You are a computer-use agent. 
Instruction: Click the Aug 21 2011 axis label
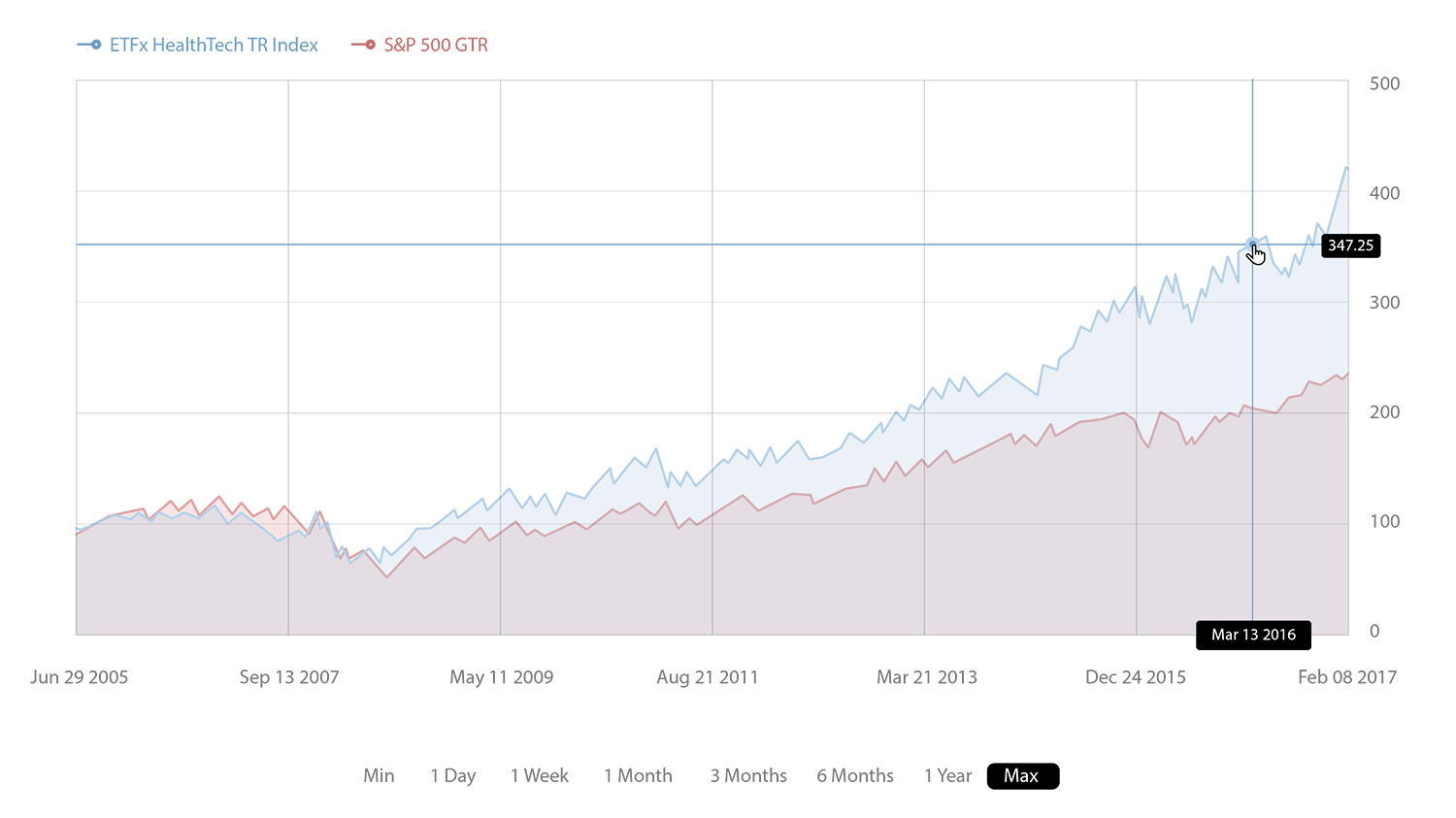point(707,677)
